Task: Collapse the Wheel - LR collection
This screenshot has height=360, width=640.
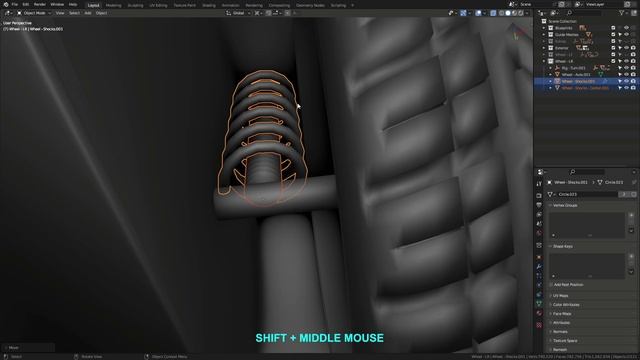Action: coord(544,61)
